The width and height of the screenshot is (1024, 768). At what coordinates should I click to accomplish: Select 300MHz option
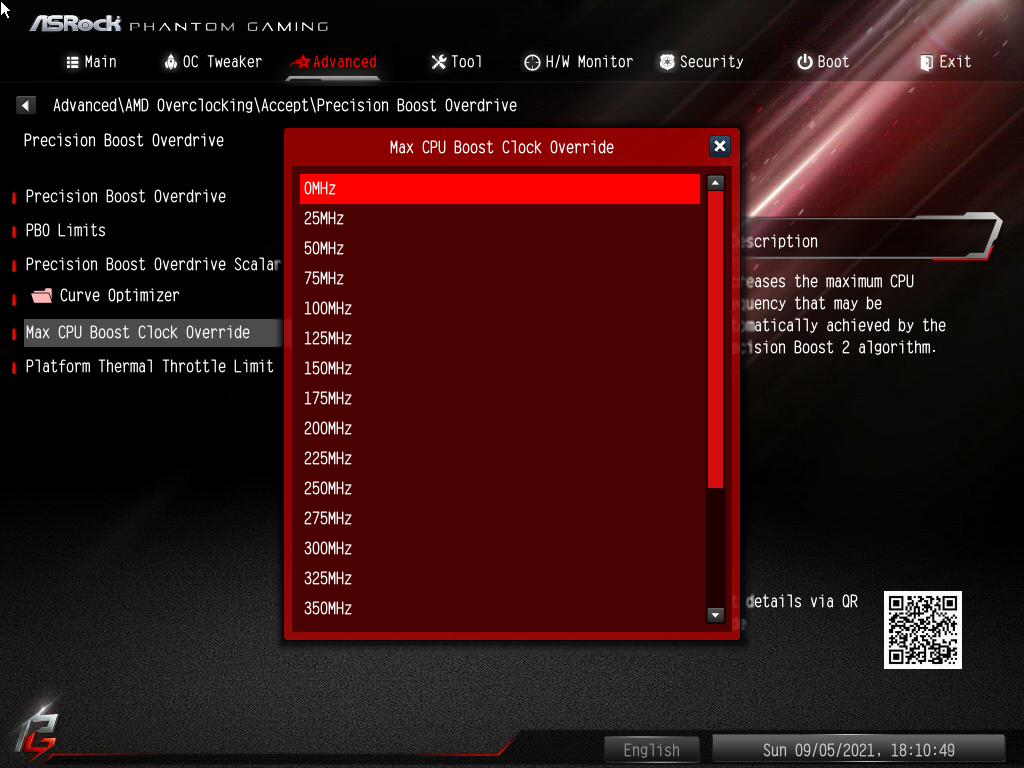pyautogui.click(x=500, y=549)
